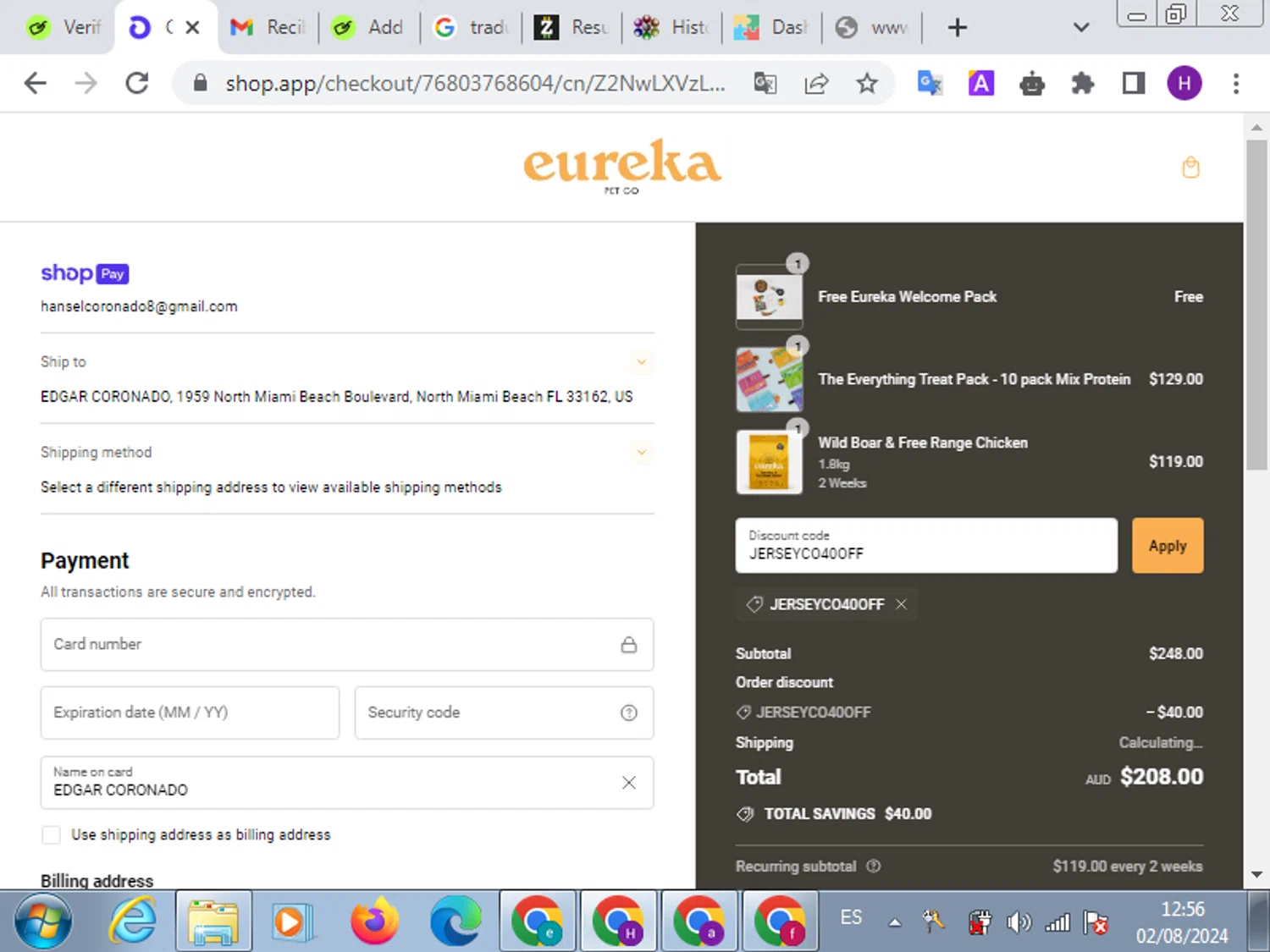
Task: Open the tab search dropdown arrow
Action: click(x=1081, y=28)
